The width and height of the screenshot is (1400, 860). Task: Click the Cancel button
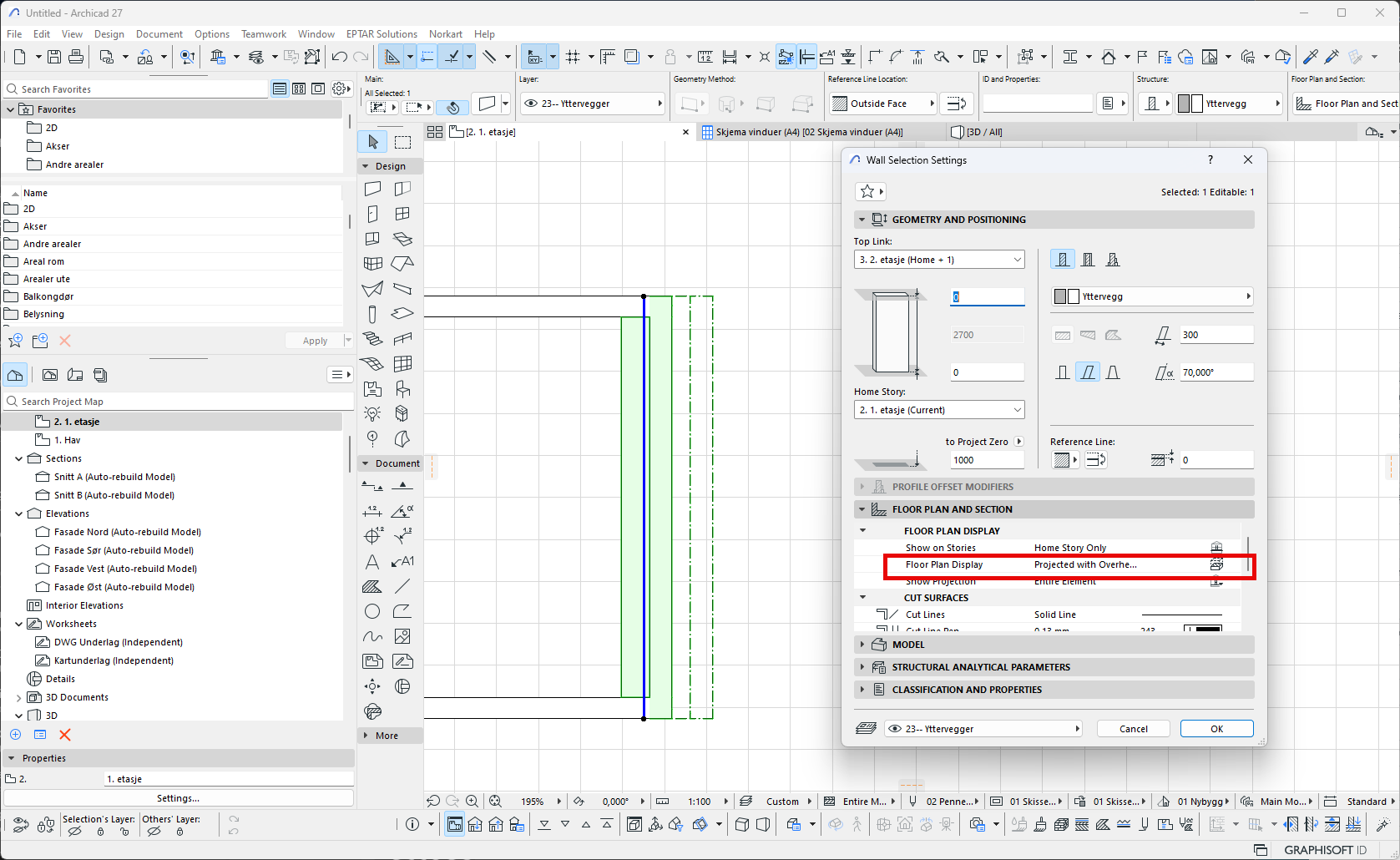tap(1133, 729)
